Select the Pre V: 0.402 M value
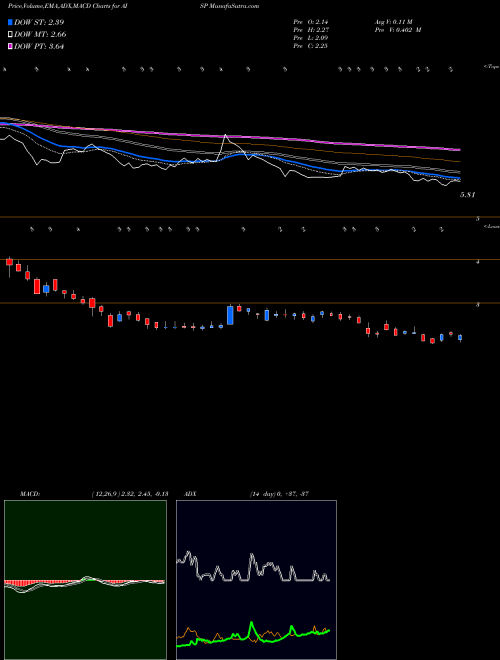 coord(398,30)
